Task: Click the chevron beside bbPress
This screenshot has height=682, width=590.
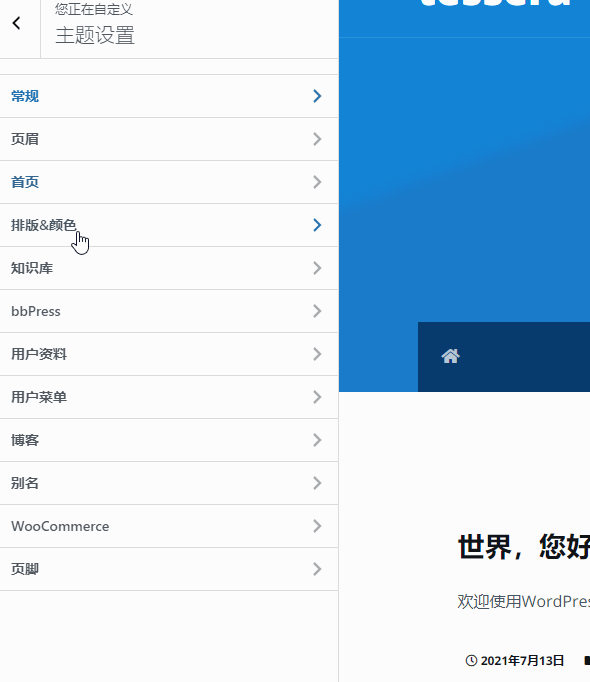Action: tap(317, 311)
